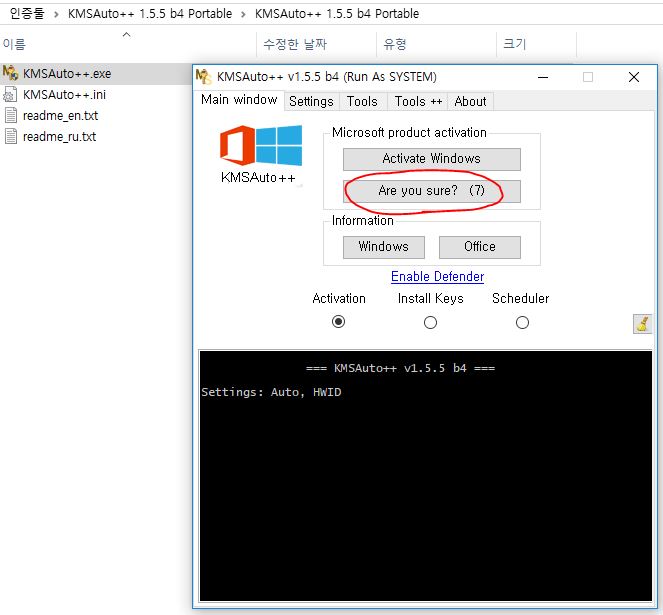Image resolution: width=663 pixels, height=615 pixels.
Task: Expand the chevron before the last breadcrumb segment
Action: point(243,14)
